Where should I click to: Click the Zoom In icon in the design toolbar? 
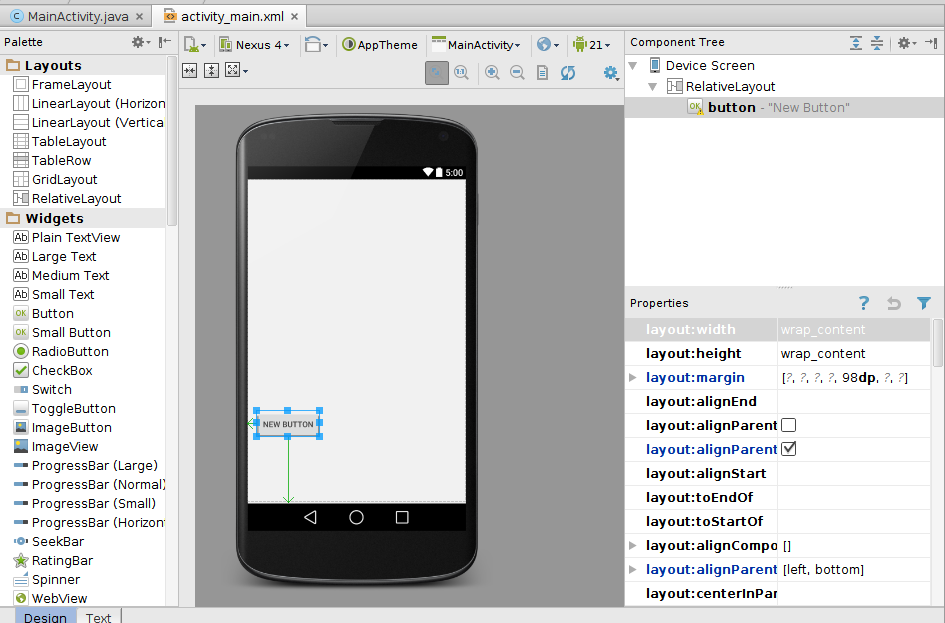point(492,73)
